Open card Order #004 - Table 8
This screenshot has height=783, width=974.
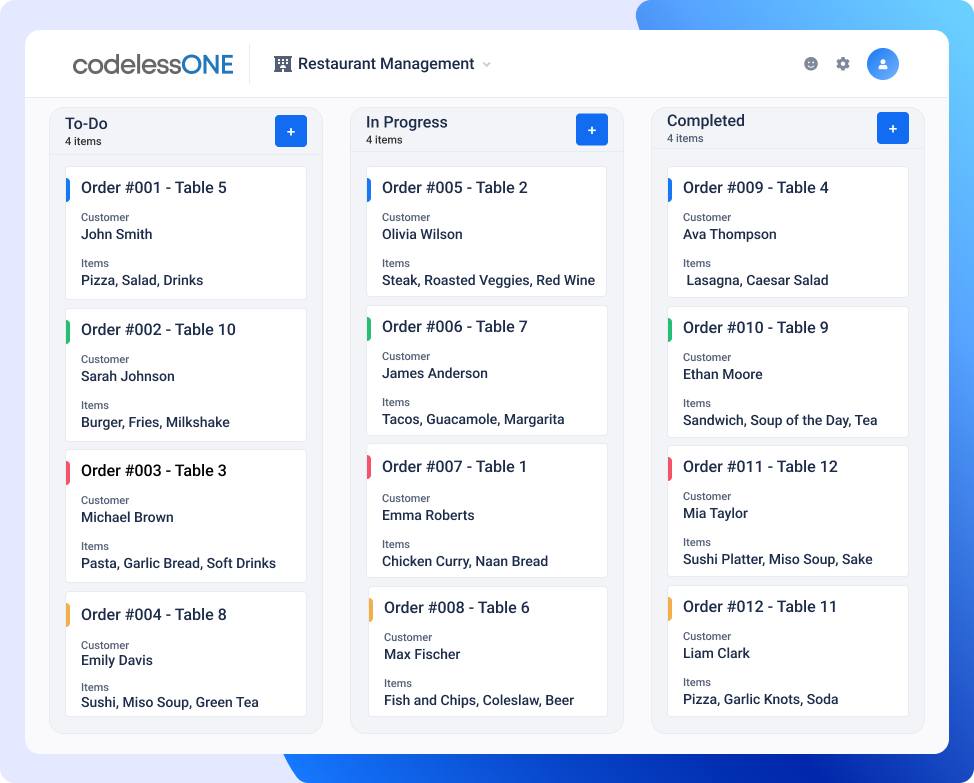[x=186, y=654]
